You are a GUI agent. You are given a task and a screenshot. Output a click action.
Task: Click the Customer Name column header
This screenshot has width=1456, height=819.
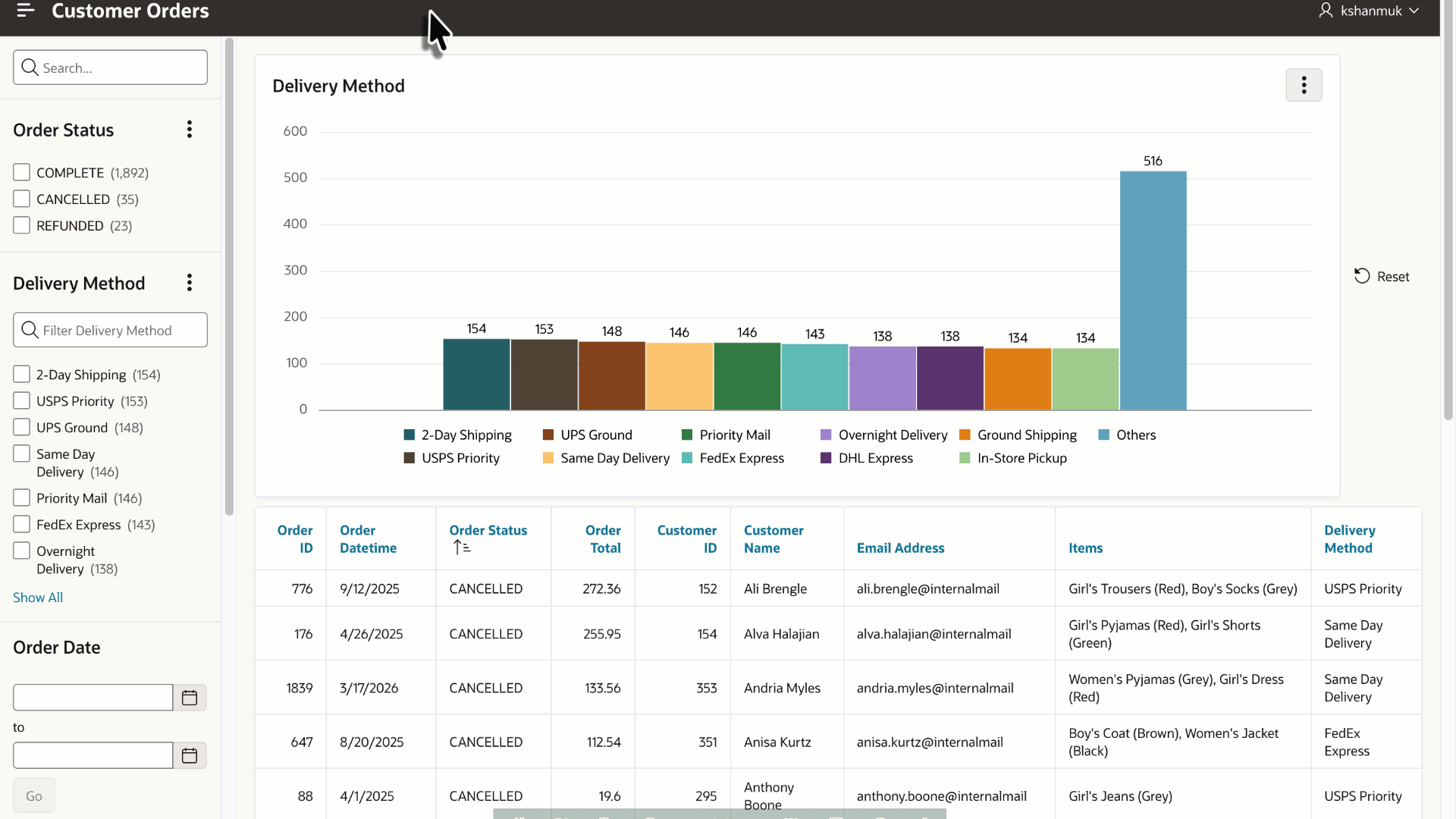(773, 539)
